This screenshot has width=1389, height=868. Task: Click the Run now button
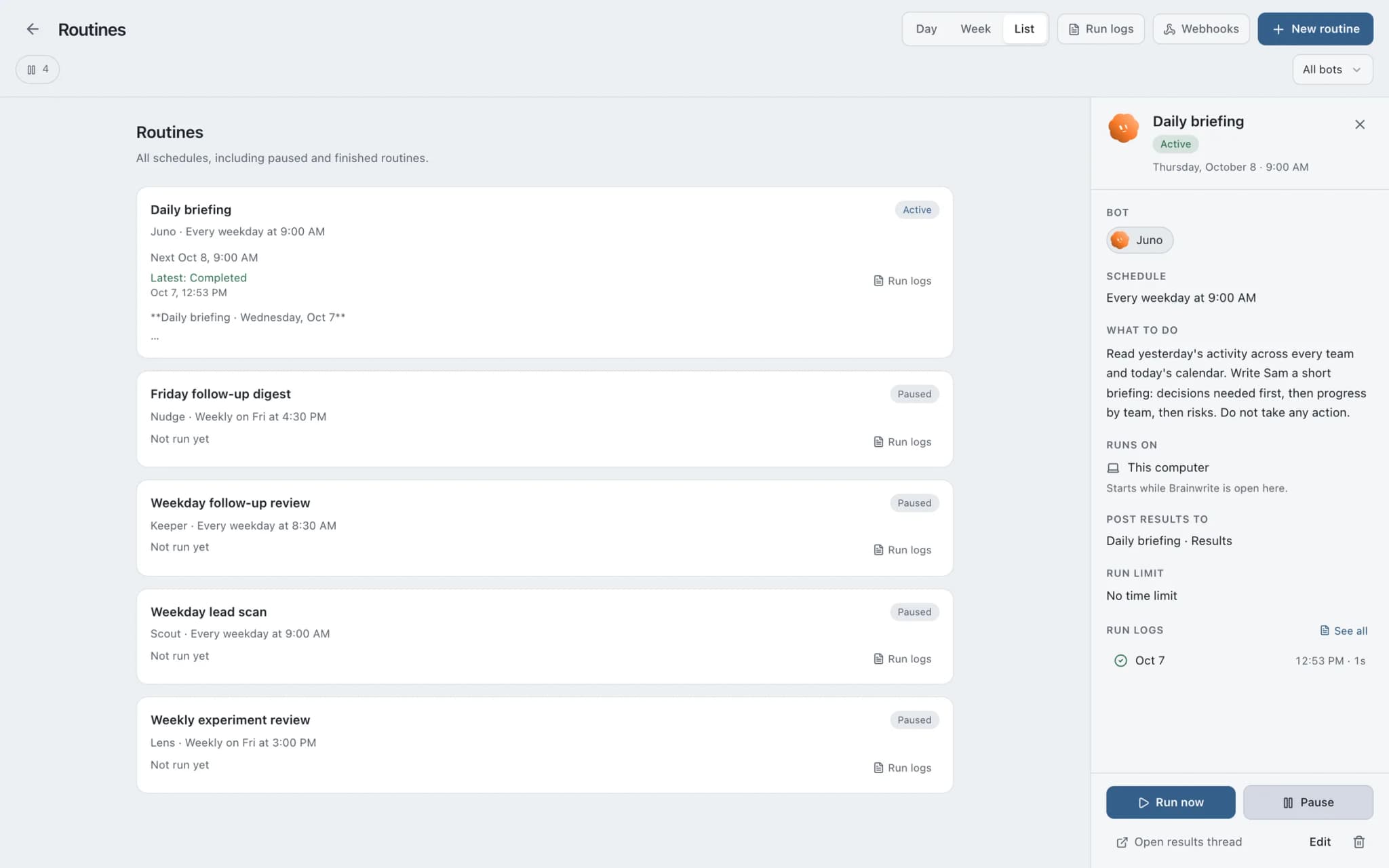point(1171,802)
